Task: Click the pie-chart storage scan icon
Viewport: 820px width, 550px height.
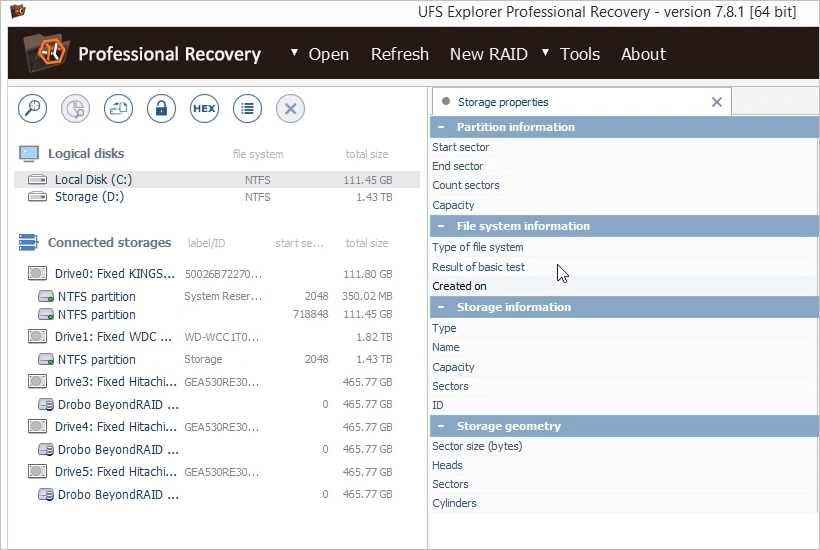Action: pyautogui.click(x=75, y=109)
